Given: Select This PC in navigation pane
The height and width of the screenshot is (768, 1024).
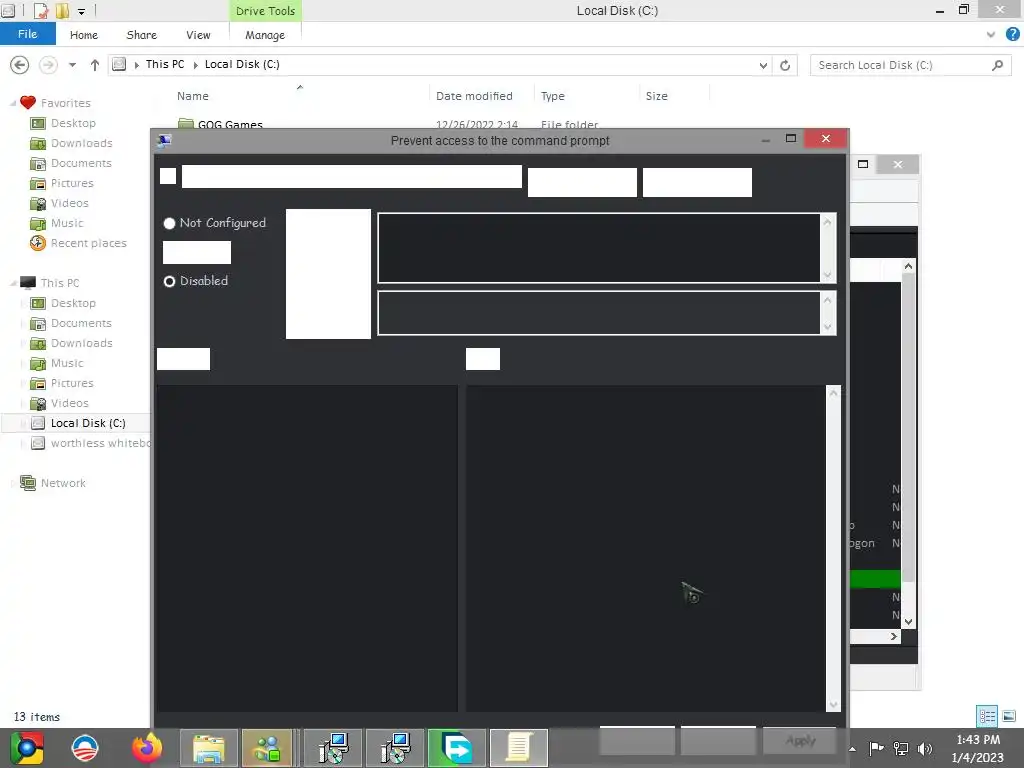Looking at the screenshot, I should (59, 283).
